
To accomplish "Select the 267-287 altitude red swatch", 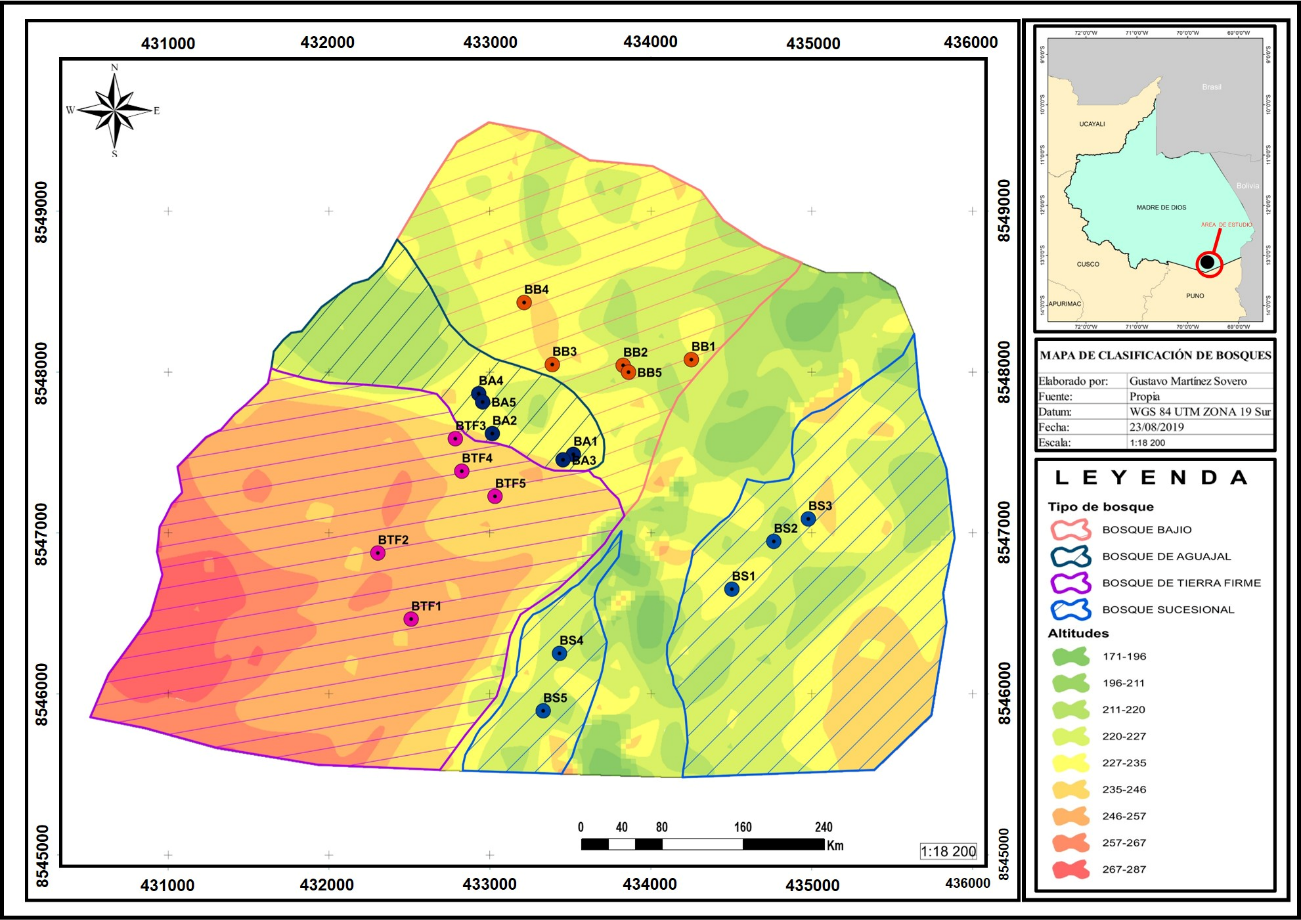I will point(1071,868).
